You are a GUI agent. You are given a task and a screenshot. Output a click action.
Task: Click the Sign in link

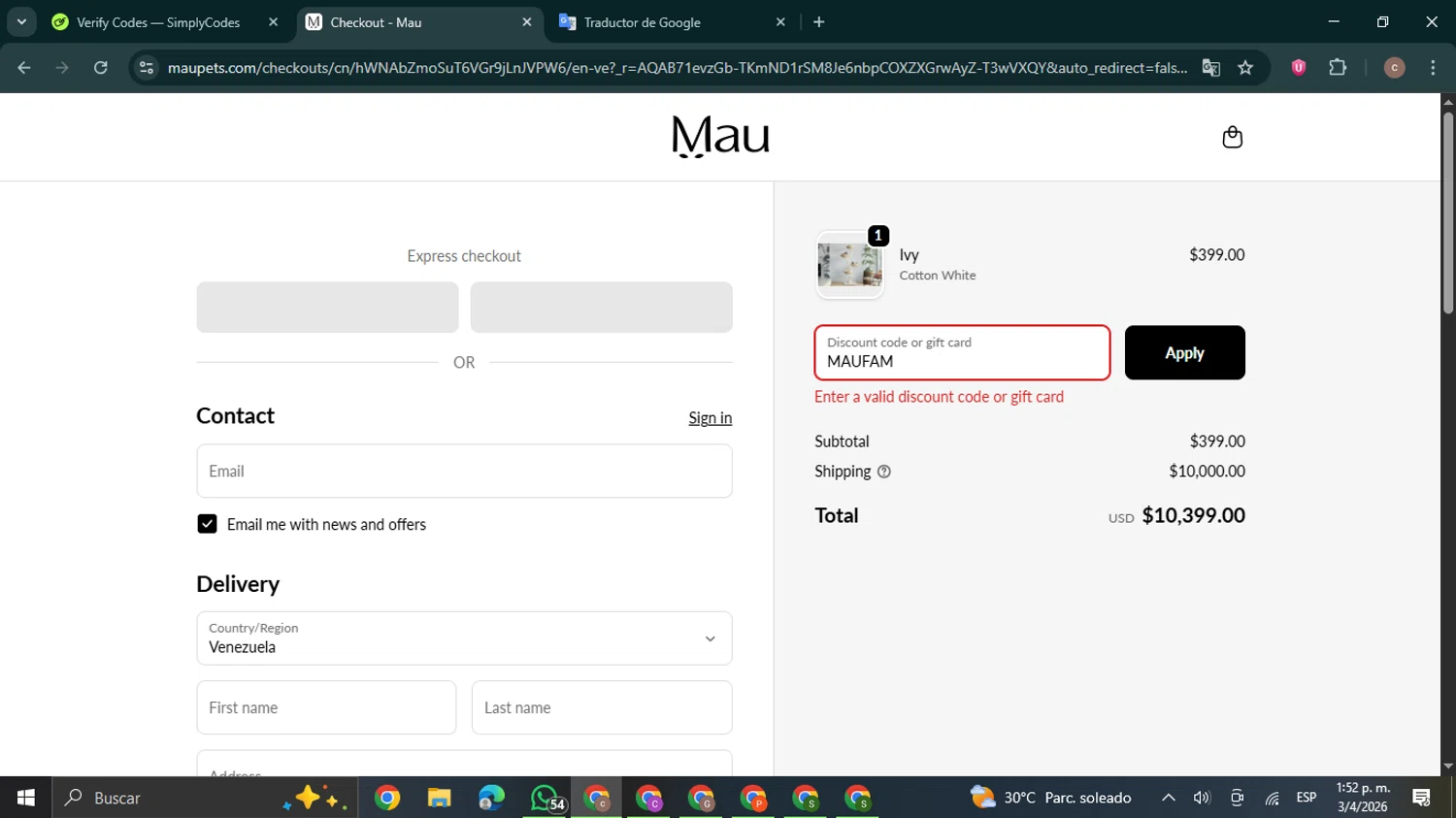pyautogui.click(x=710, y=417)
